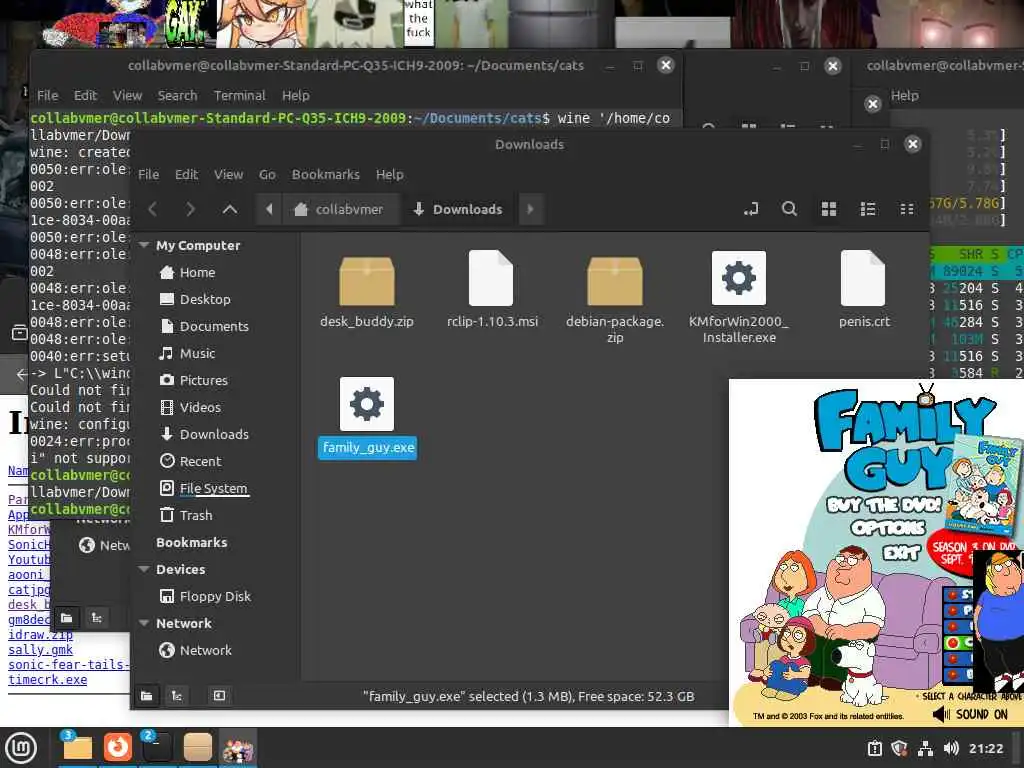The height and width of the screenshot is (768, 1024).
Task: Collapse the My Computer sidebar section
Action: (144, 245)
